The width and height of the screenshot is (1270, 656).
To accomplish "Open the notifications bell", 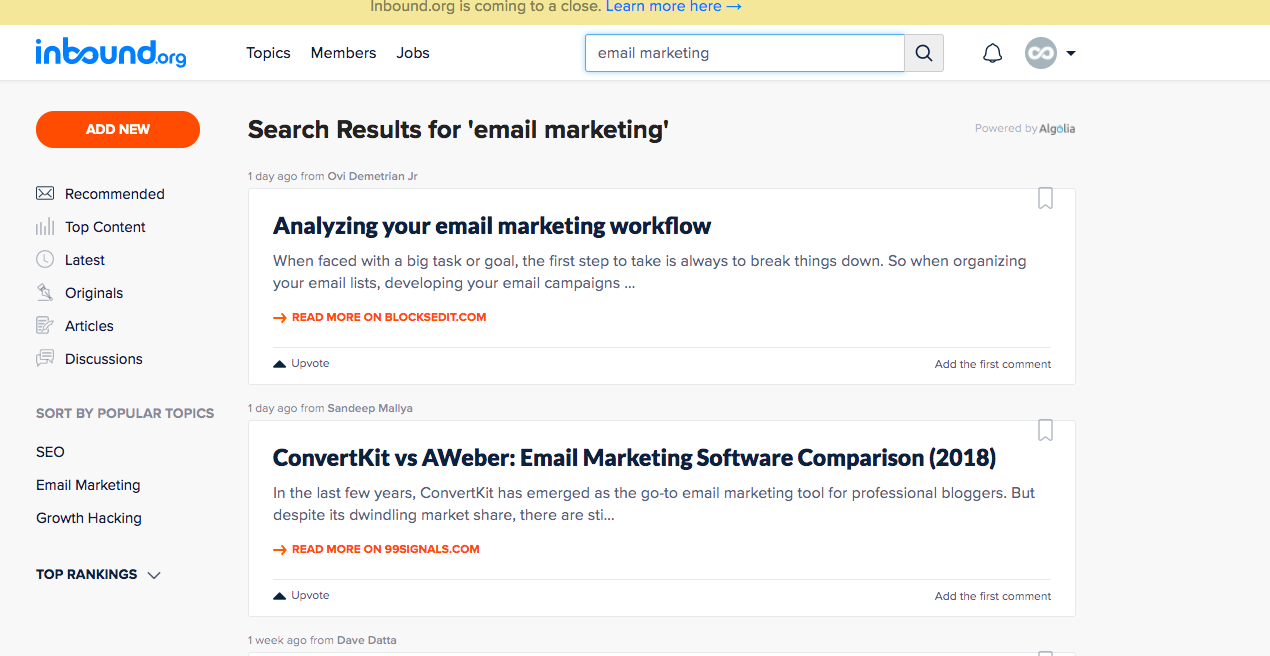I will pos(992,53).
